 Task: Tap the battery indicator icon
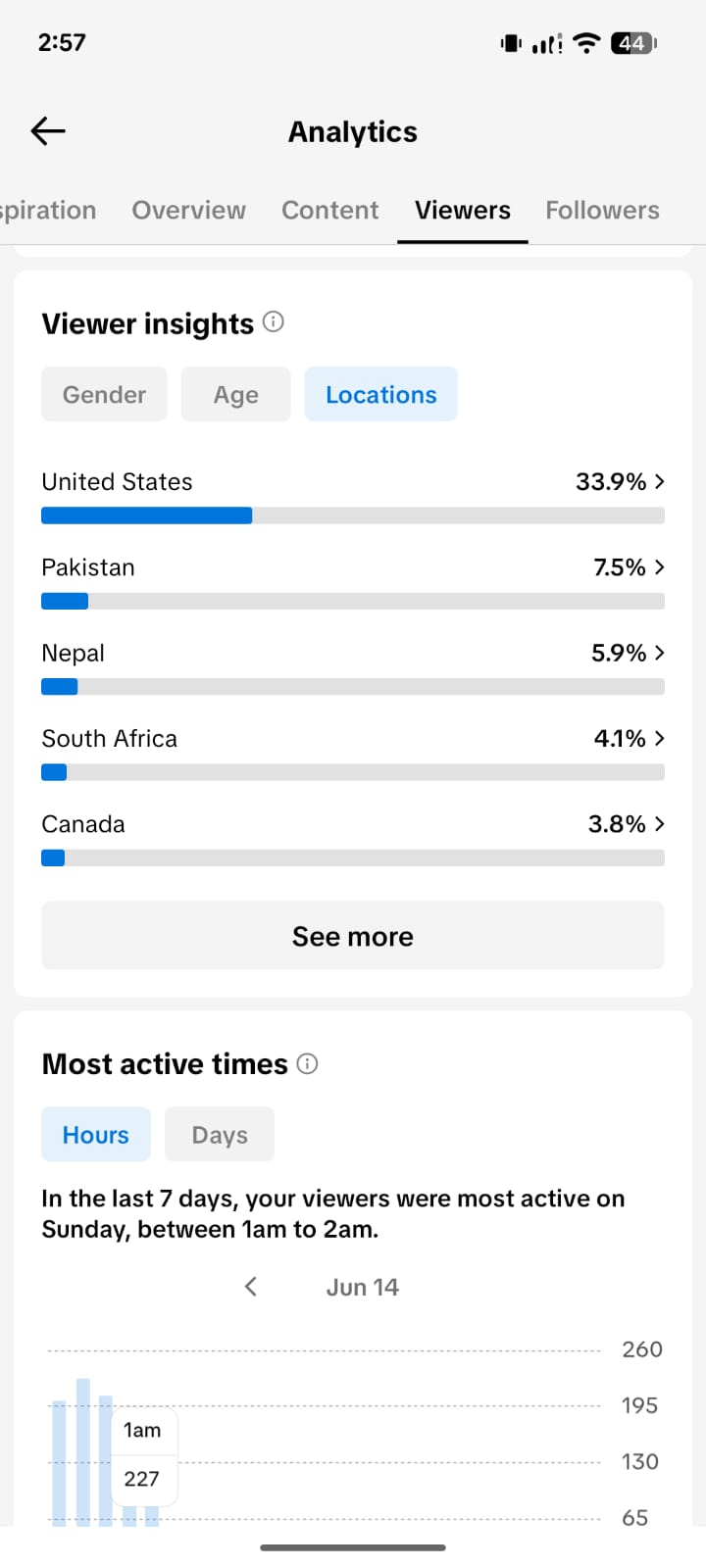pos(633,43)
